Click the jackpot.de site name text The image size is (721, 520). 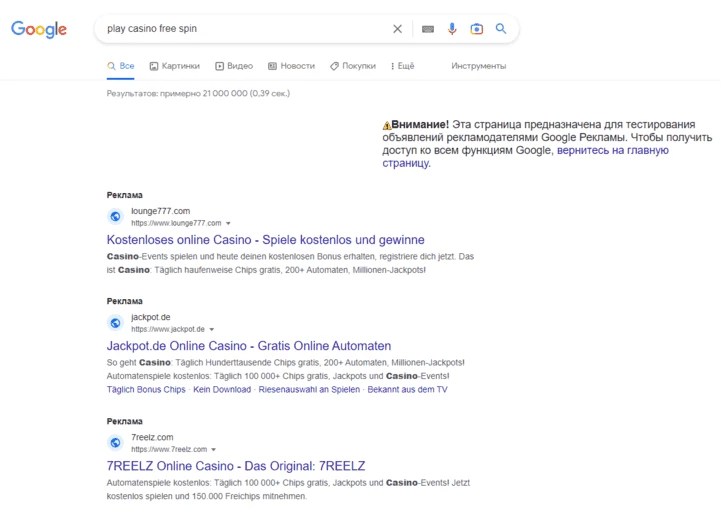click(151, 317)
